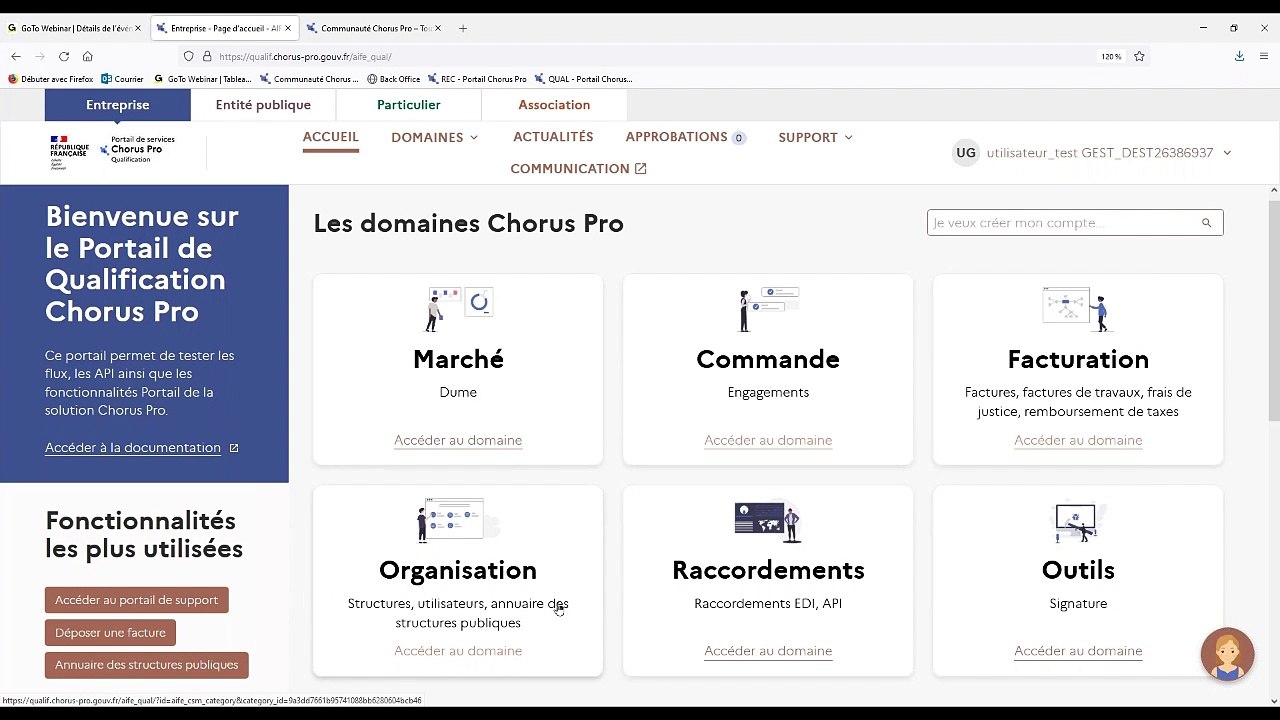The width and height of the screenshot is (1280, 720).
Task: Expand the DOMAINES dropdown menu
Action: point(435,138)
